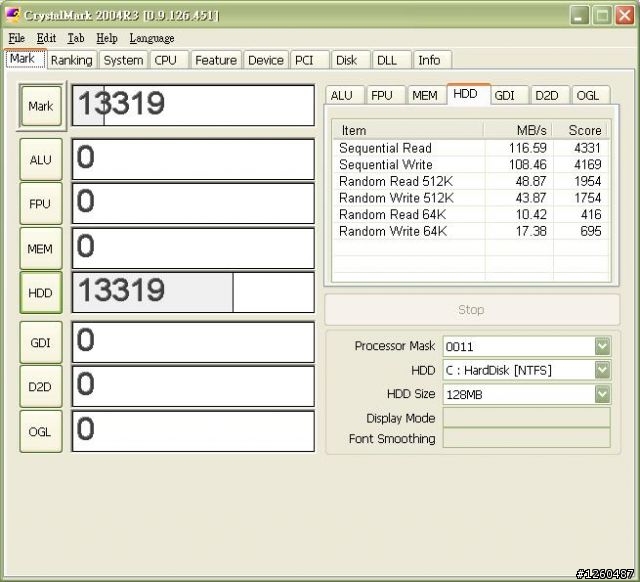This screenshot has width=640, height=582.
Task: Click the total Mark score bar
Action: [x=193, y=105]
